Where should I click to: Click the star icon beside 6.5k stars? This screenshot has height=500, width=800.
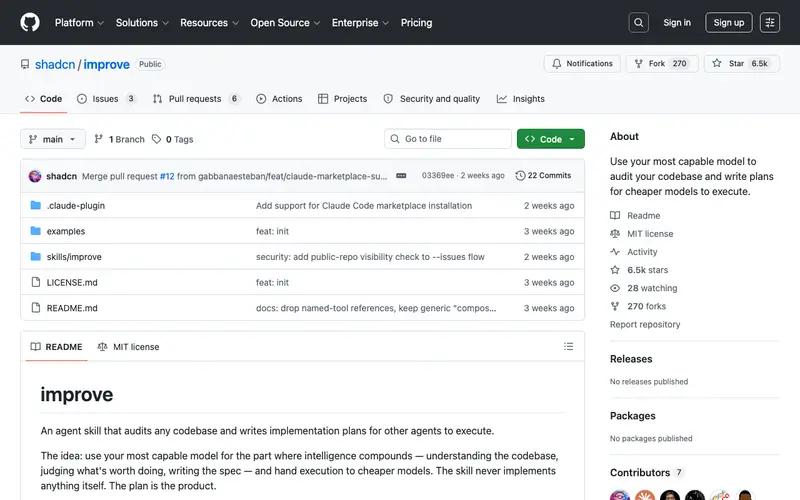click(615, 270)
